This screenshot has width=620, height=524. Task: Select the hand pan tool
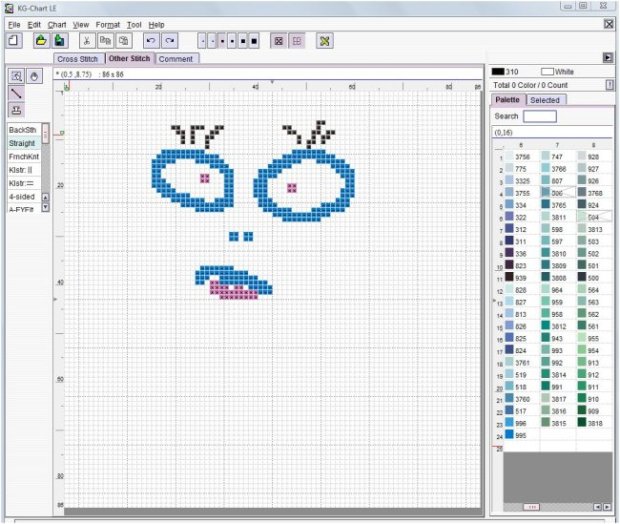[x=34, y=76]
